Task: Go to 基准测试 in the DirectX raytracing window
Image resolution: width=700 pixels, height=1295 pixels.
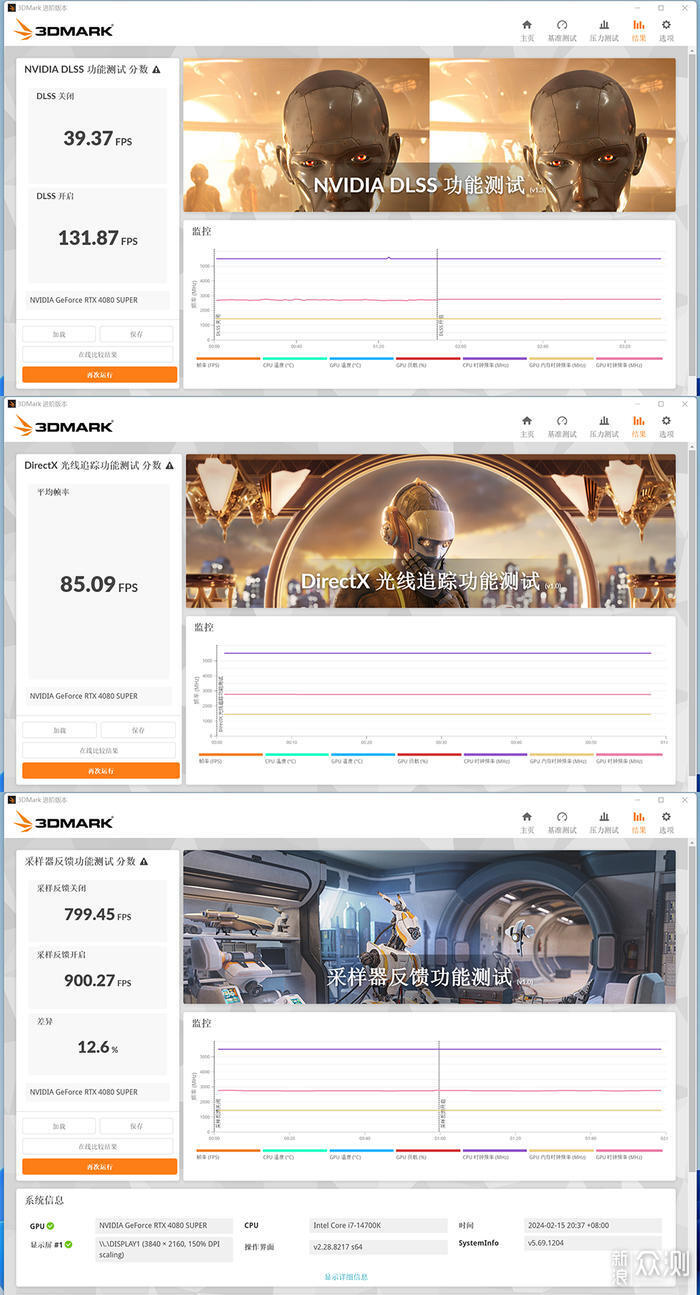Action: point(562,426)
